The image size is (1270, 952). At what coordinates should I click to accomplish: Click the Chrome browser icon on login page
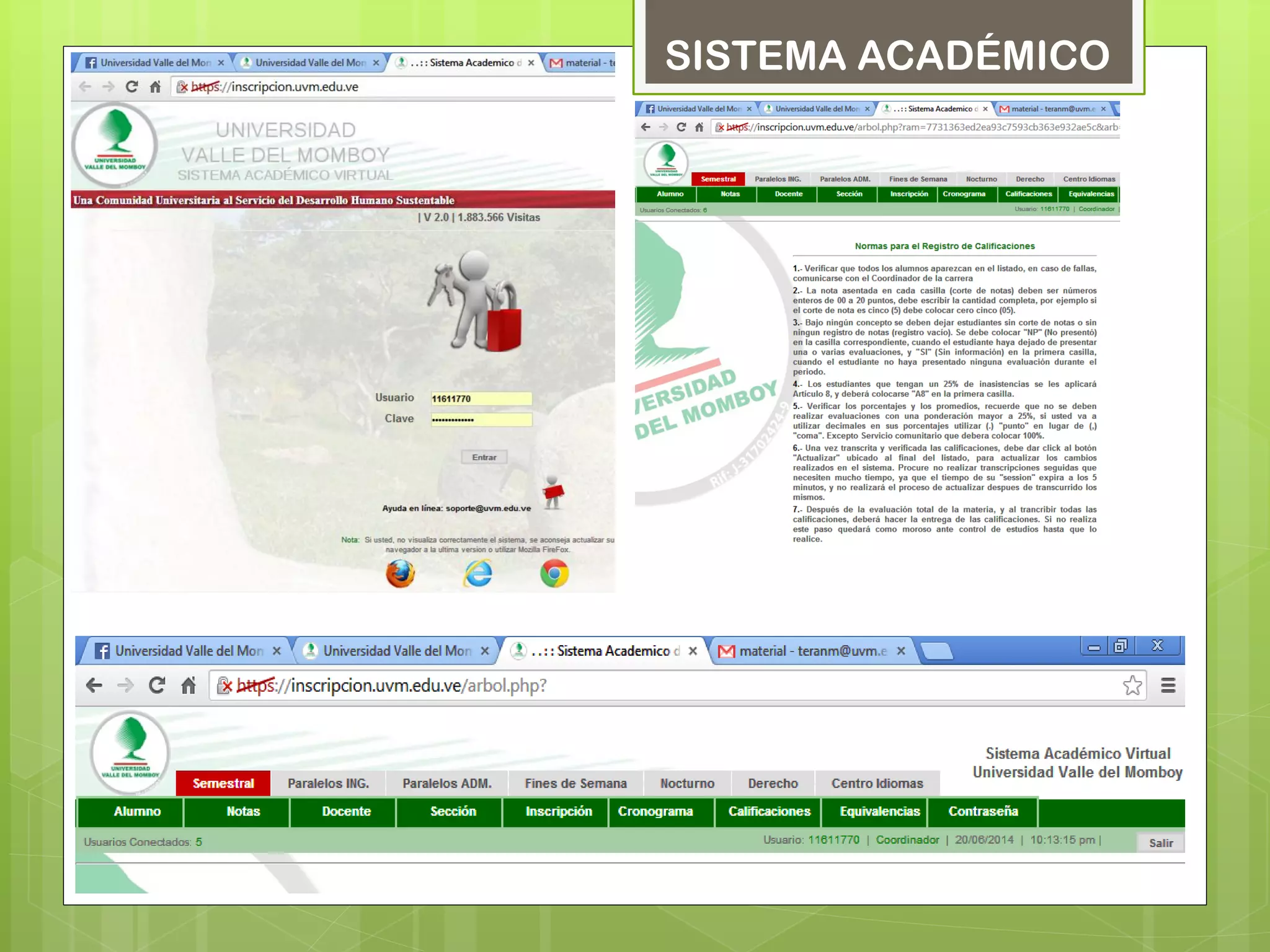[554, 573]
